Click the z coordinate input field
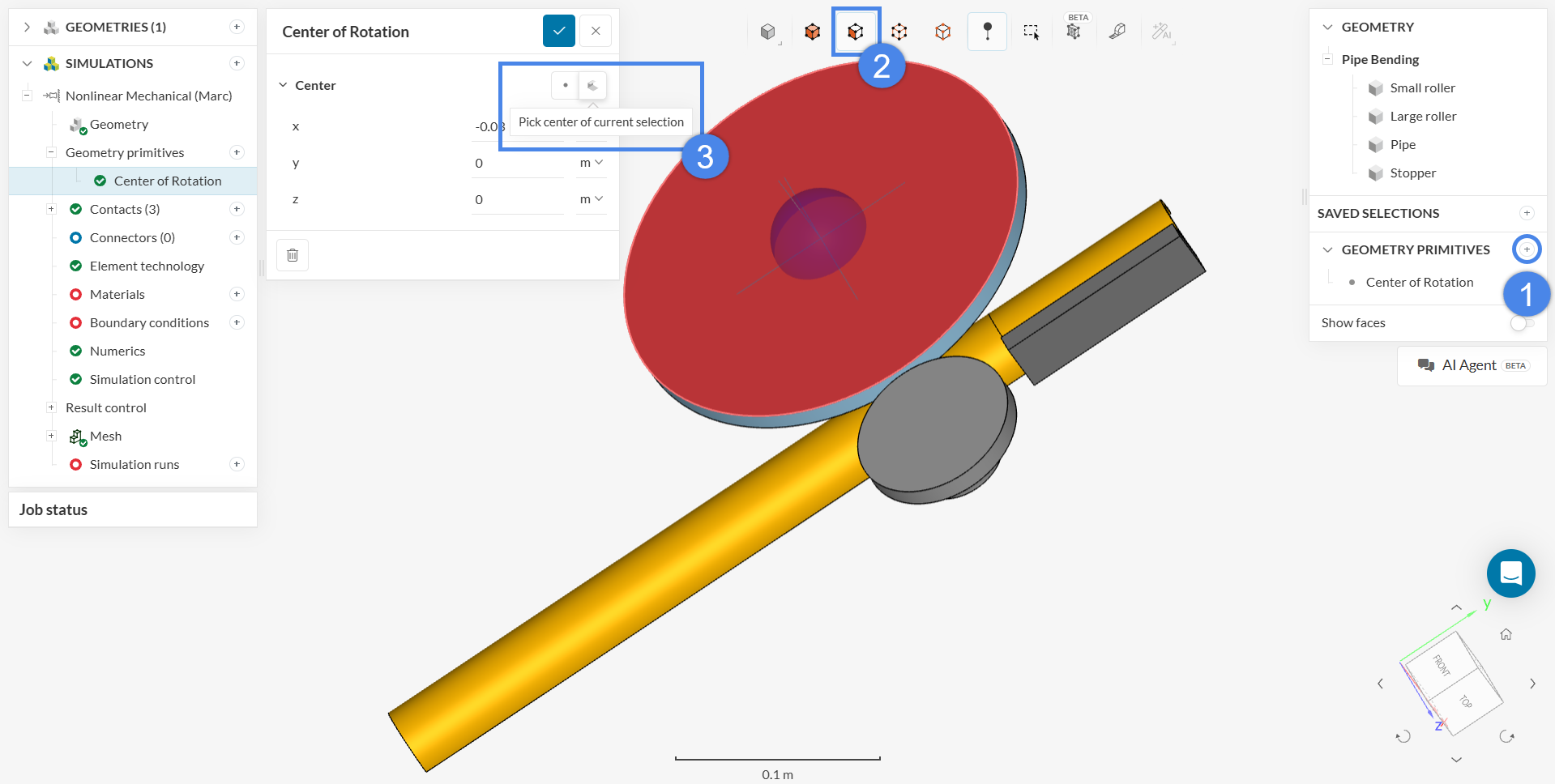 point(517,199)
